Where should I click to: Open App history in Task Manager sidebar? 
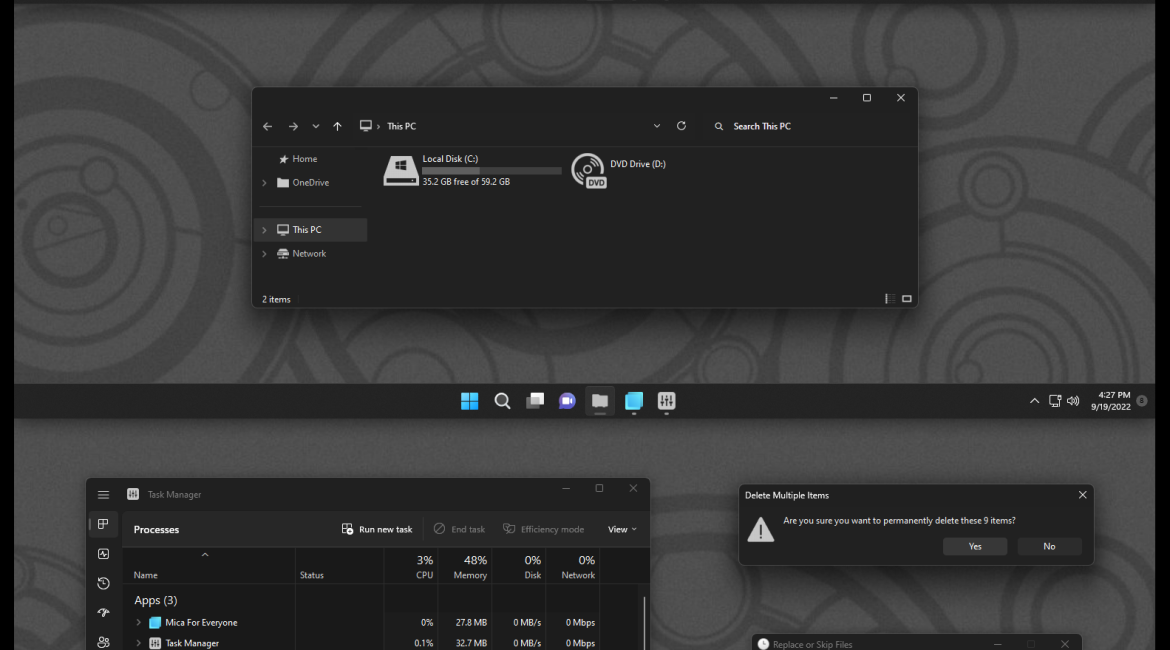point(103,583)
